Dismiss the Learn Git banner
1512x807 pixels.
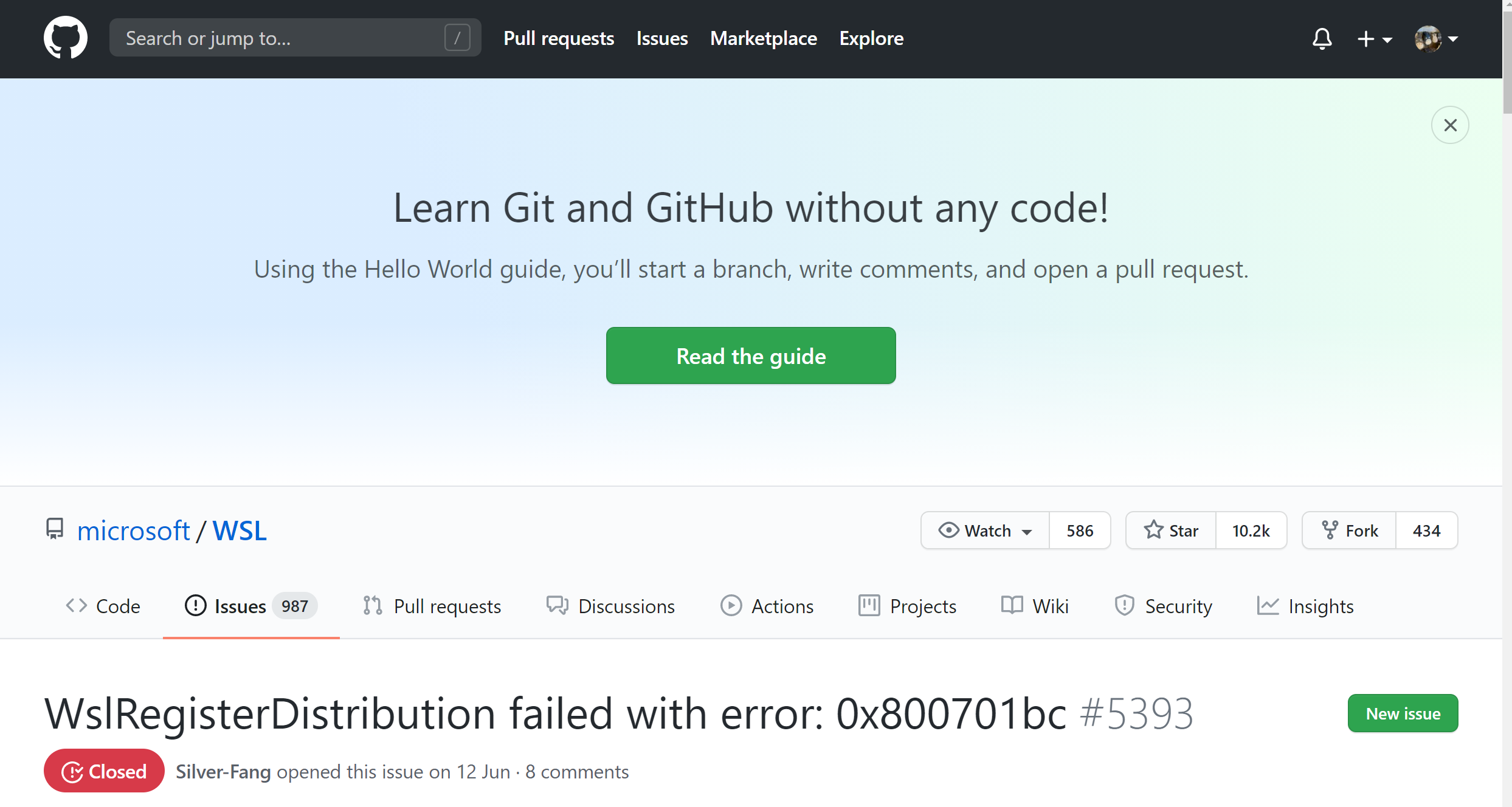(1450, 125)
